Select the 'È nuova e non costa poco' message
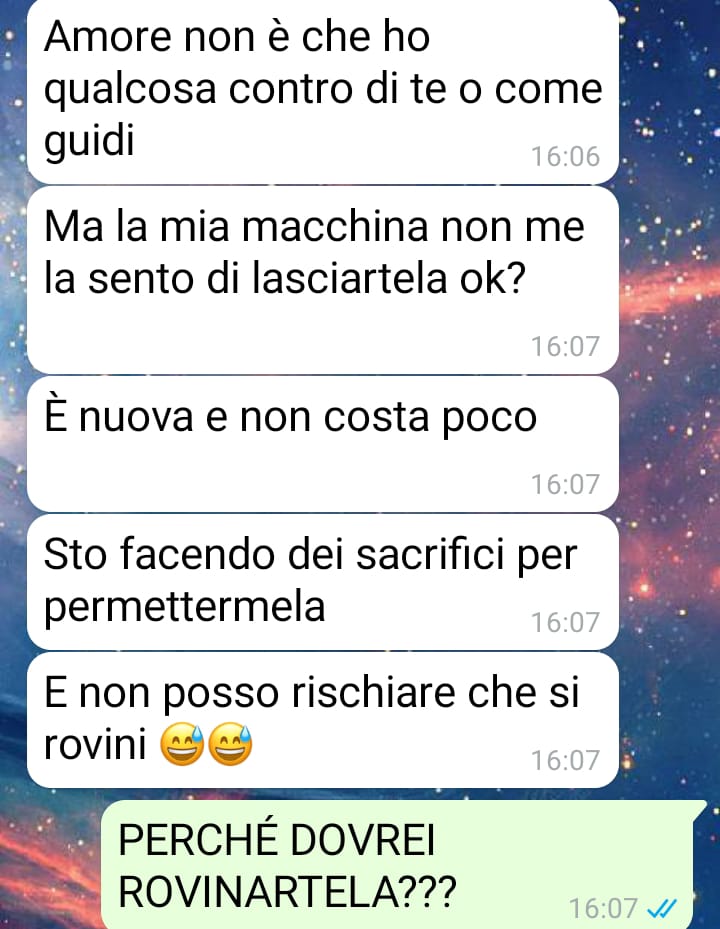 pyautogui.click(x=323, y=444)
